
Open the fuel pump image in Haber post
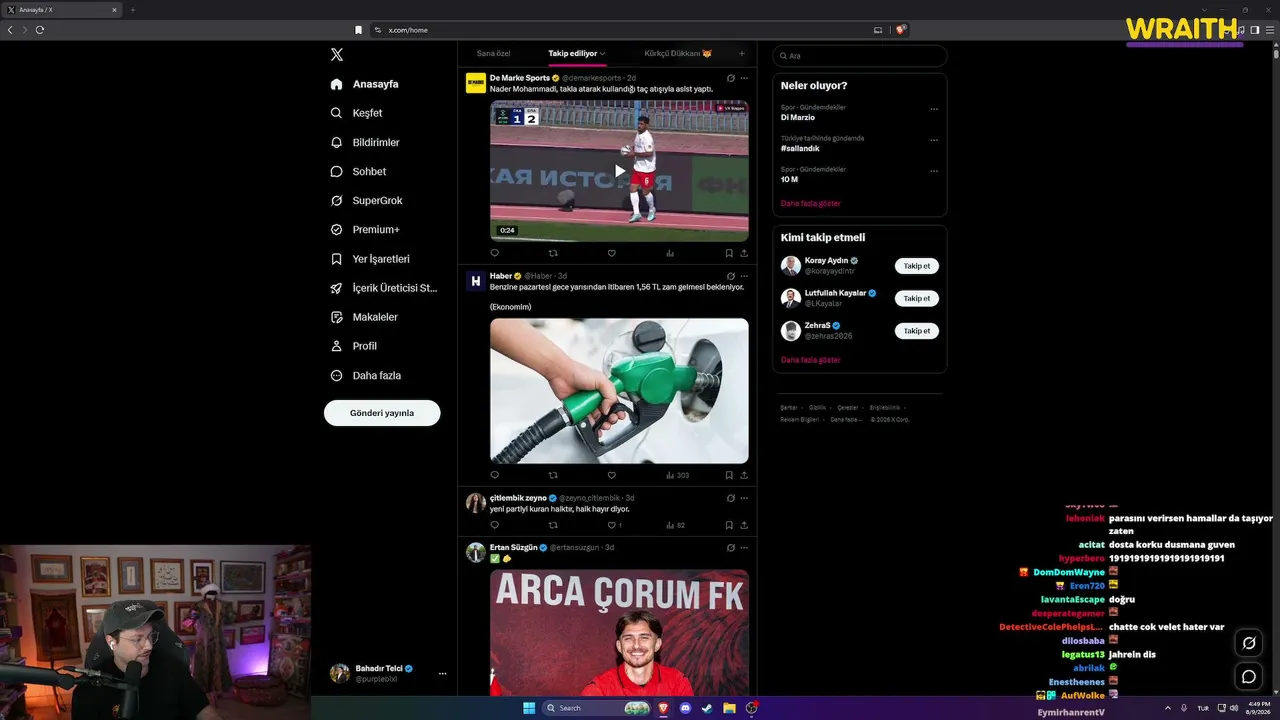pos(619,390)
